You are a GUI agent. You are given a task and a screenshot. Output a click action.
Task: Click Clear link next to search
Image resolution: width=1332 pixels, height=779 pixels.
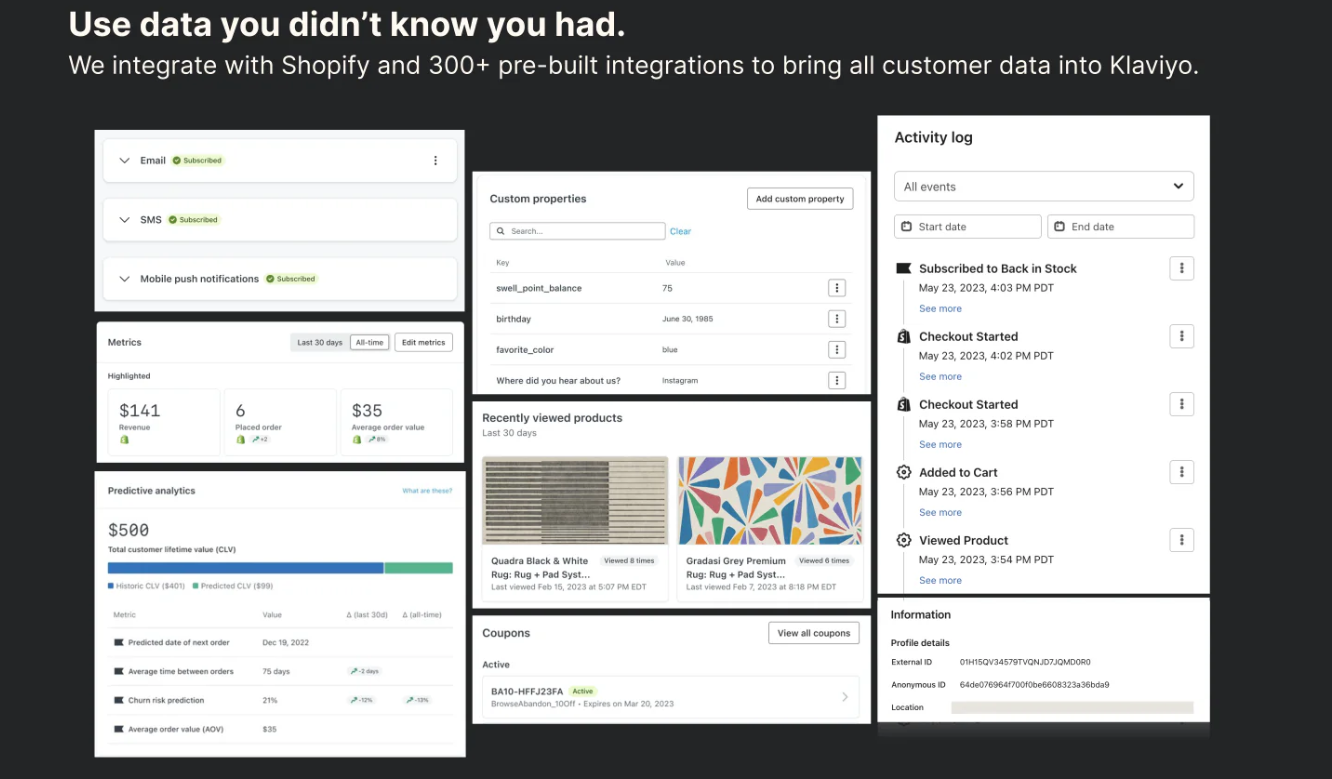[680, 231]
